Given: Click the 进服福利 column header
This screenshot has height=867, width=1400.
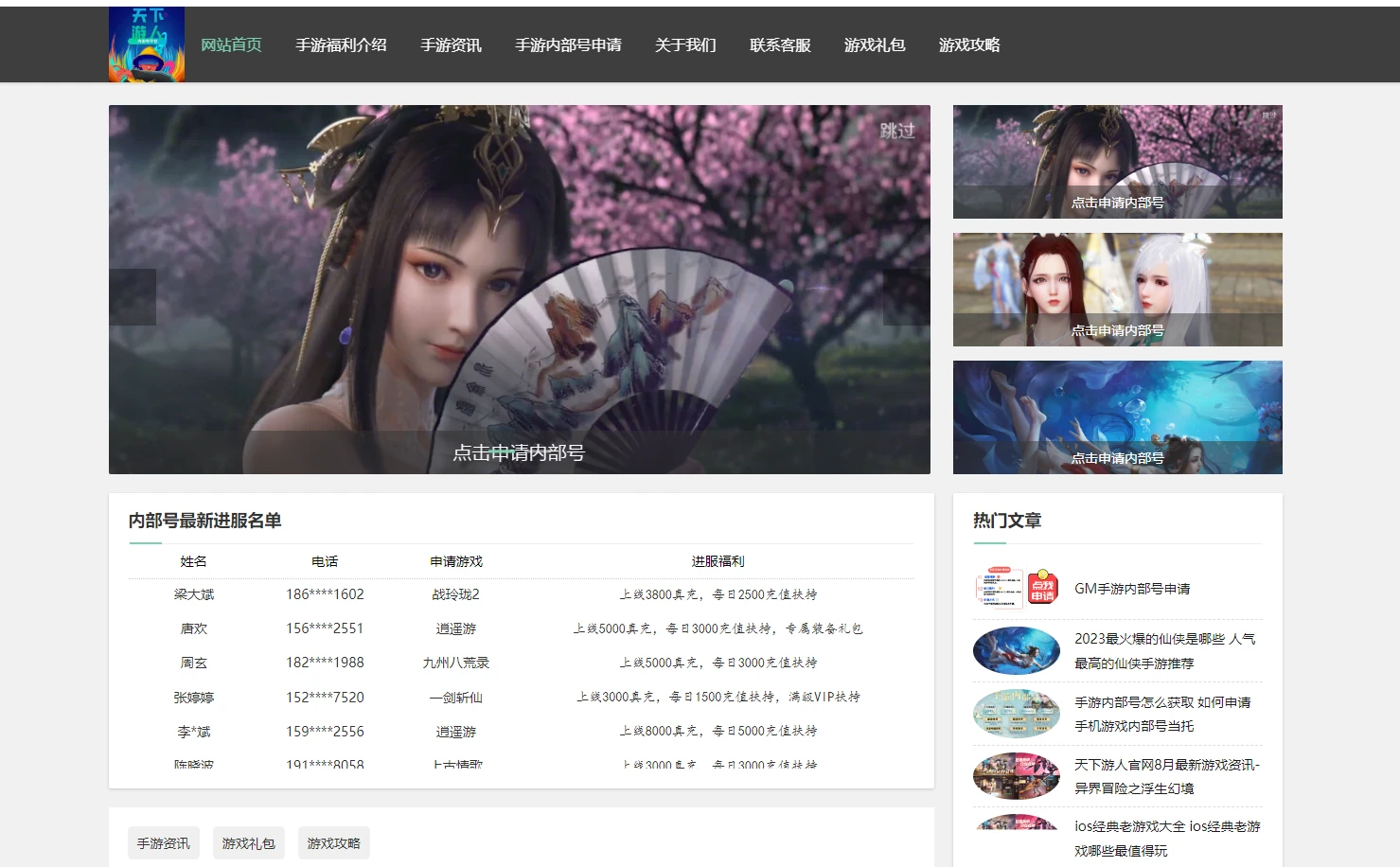Looking at the screenshot, I should (718, 561).
